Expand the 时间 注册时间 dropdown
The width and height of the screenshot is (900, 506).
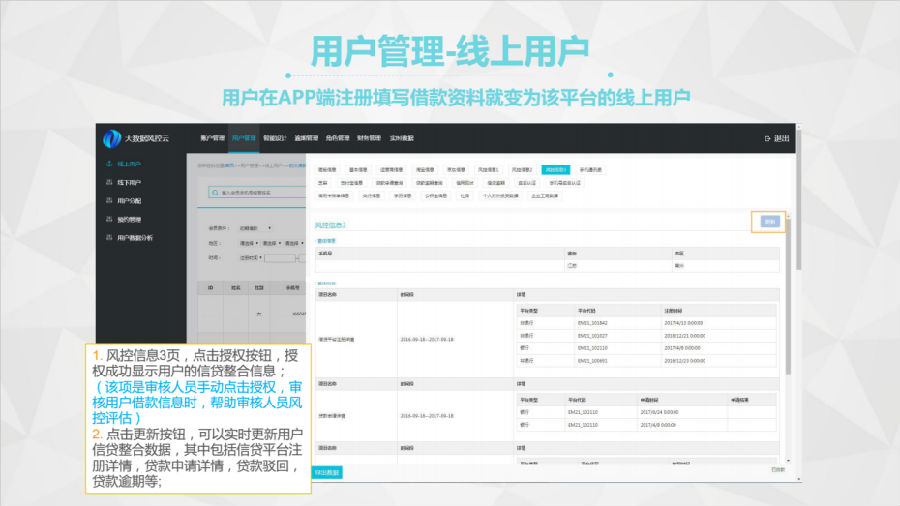(x=251, y=257)
